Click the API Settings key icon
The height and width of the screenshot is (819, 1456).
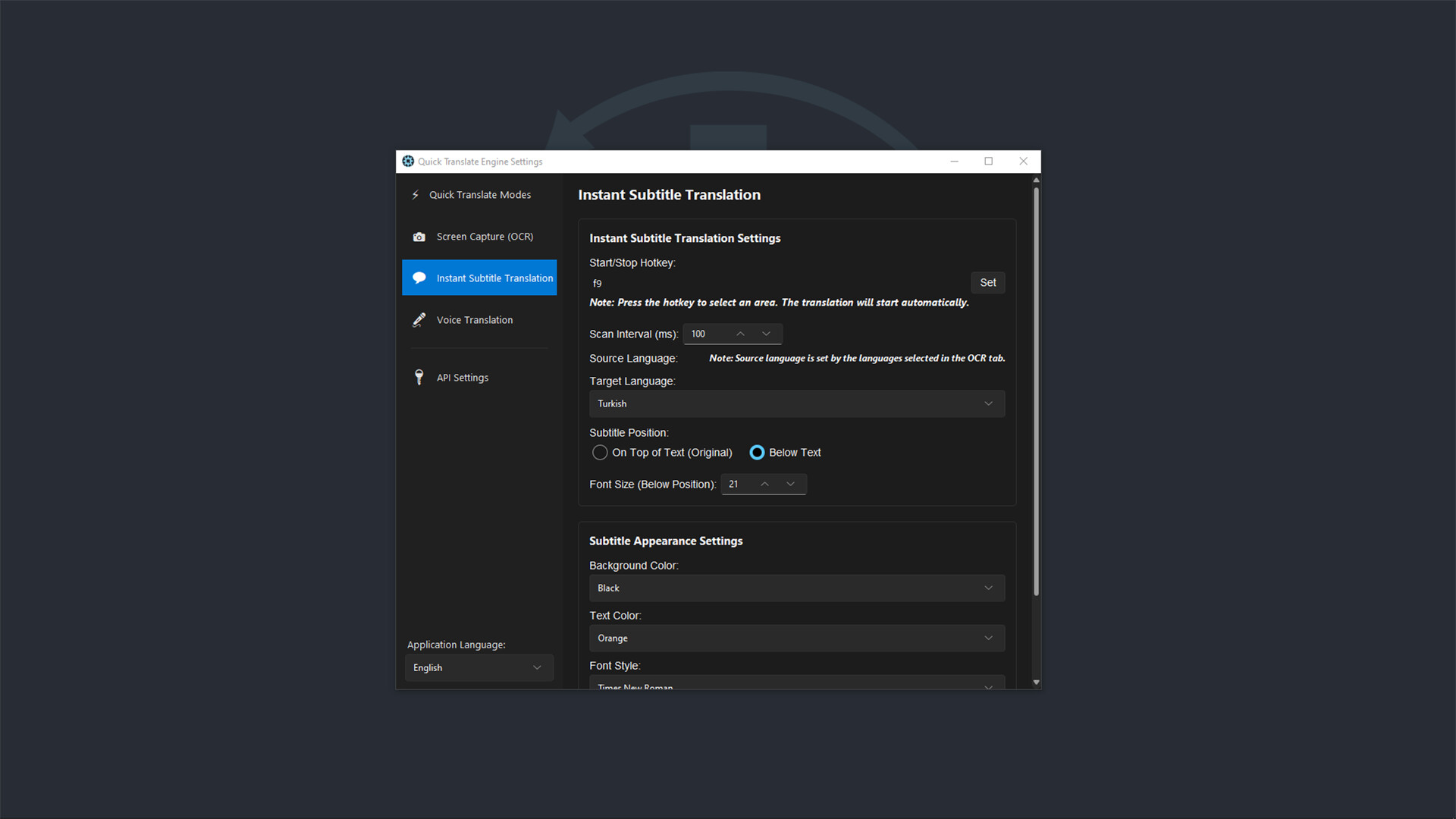[419, 377]
